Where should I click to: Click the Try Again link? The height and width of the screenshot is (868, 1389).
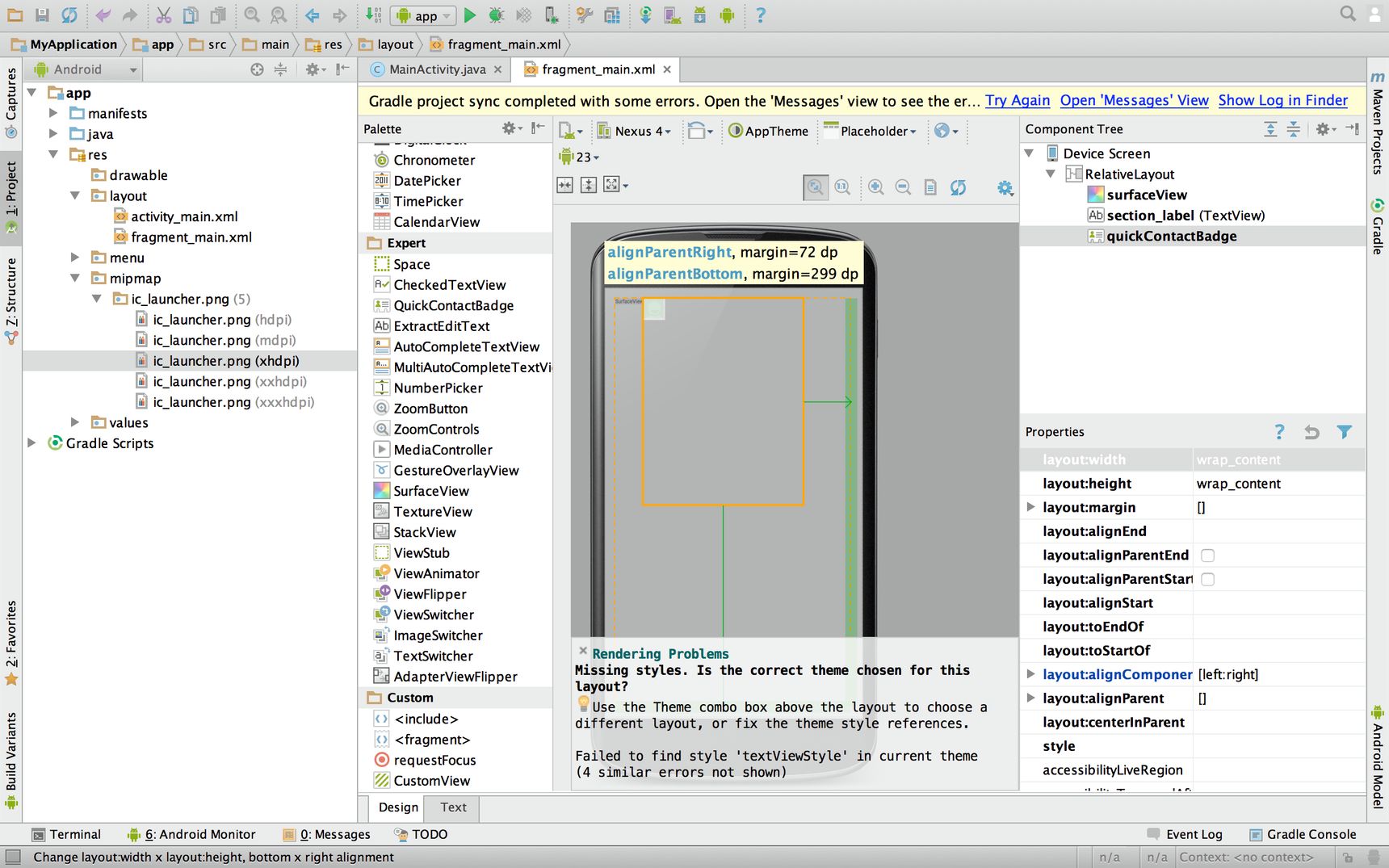[x=1018, y=101]
